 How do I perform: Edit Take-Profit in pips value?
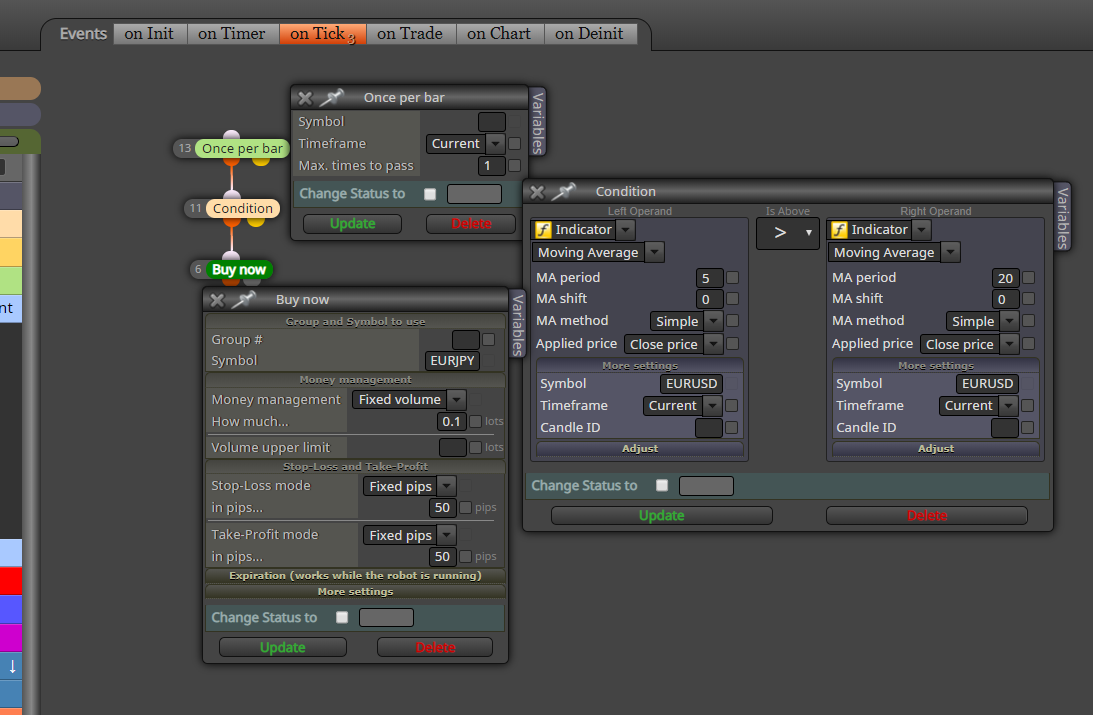[x=442, y=556]
